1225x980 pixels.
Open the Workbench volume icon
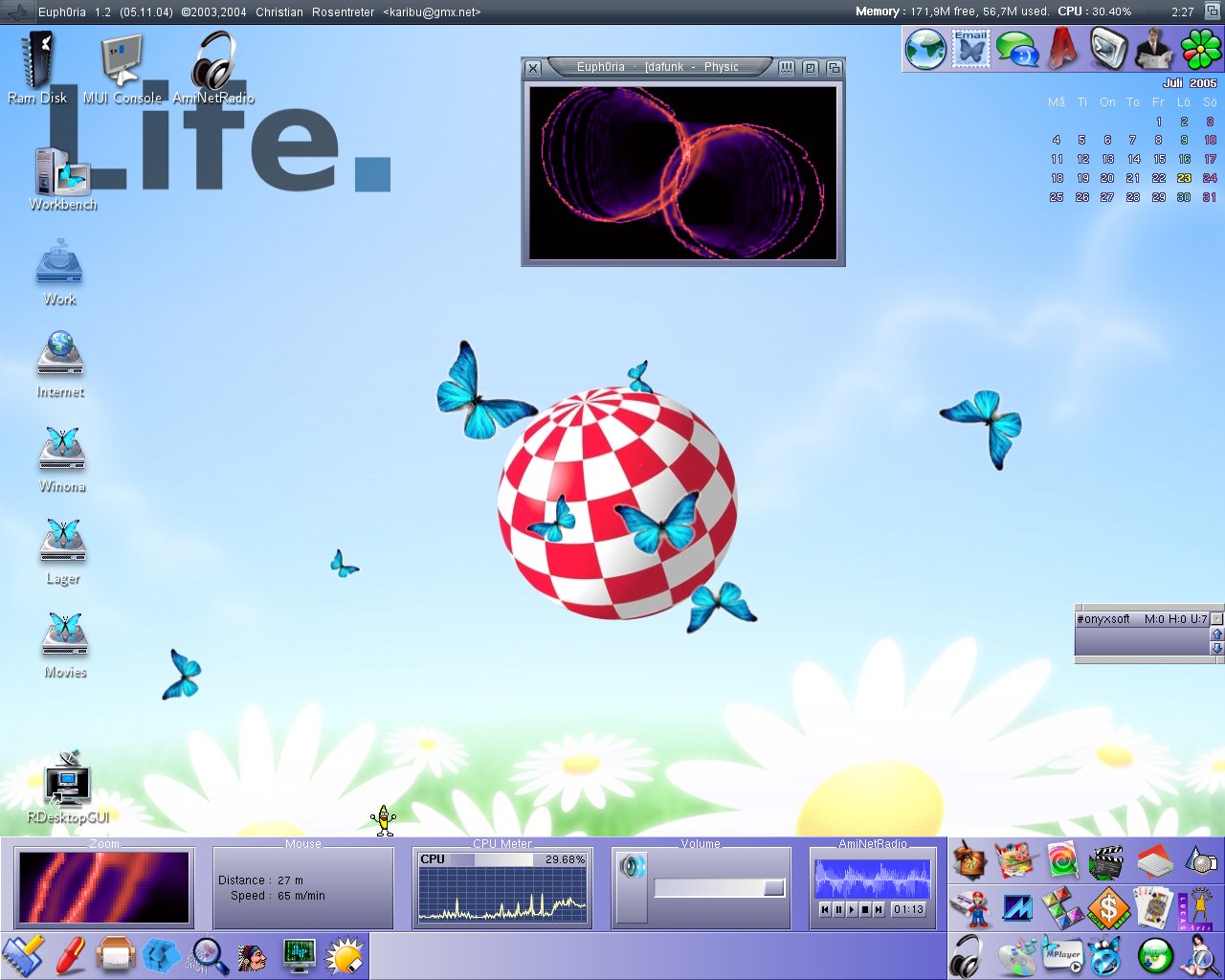point(63,179)
